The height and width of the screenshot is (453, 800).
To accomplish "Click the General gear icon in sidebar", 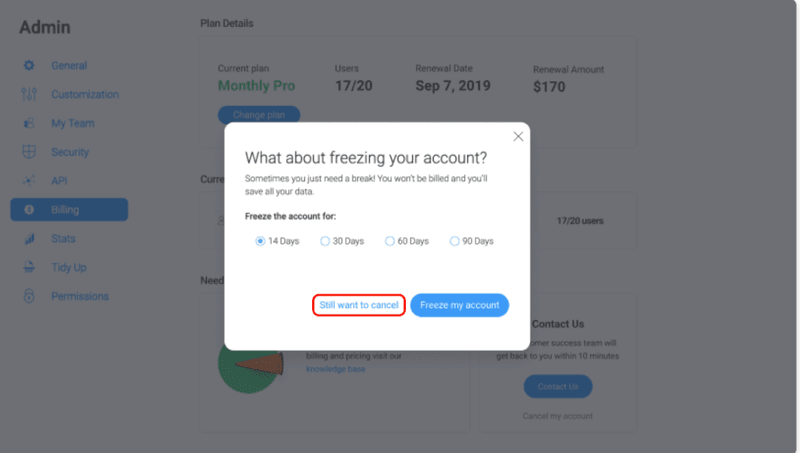I will (x=29, y=66).
